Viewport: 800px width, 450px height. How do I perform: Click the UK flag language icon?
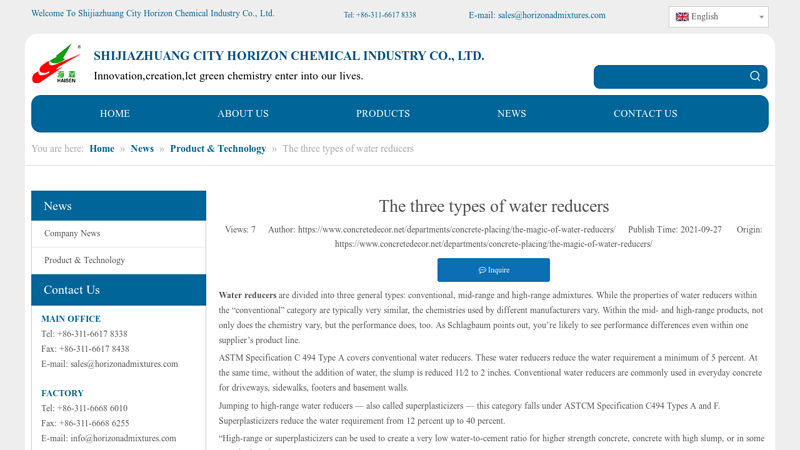pyautogui.click(x=682, y=17)
